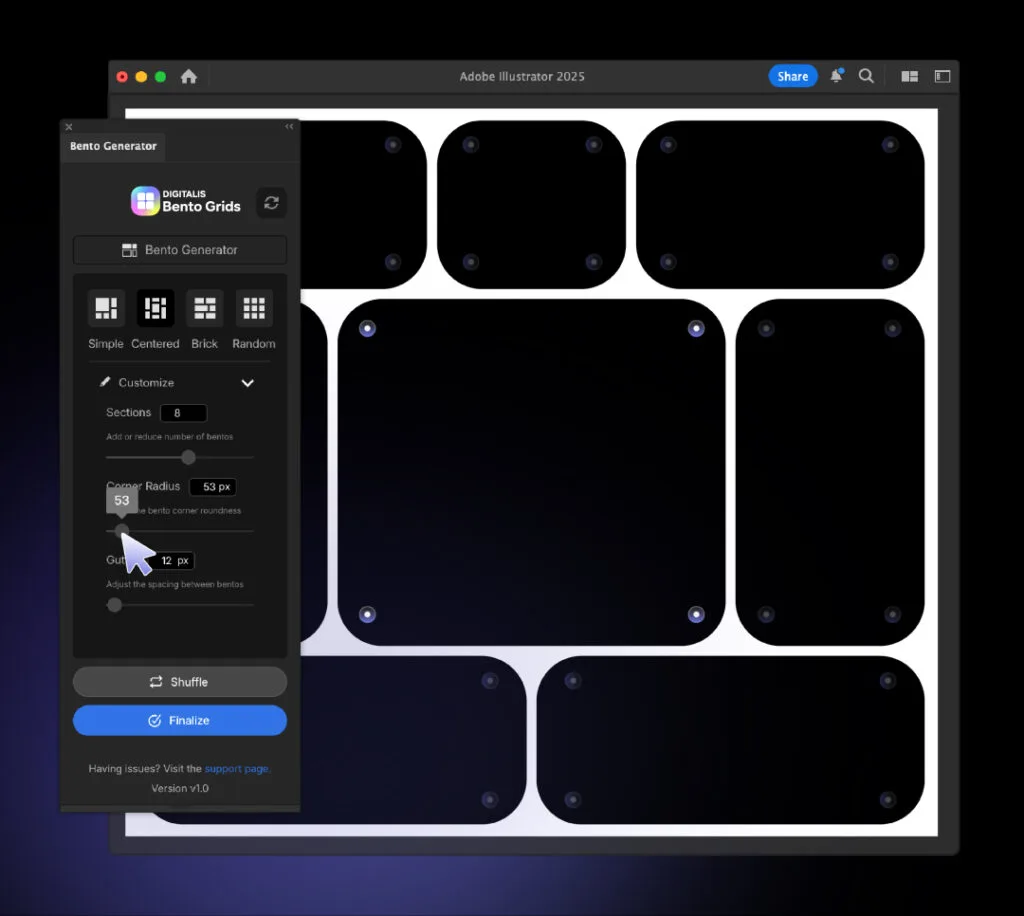Click the Home icon in title bar
This screenshot has width=1024, height=916.
coord(188,77)
